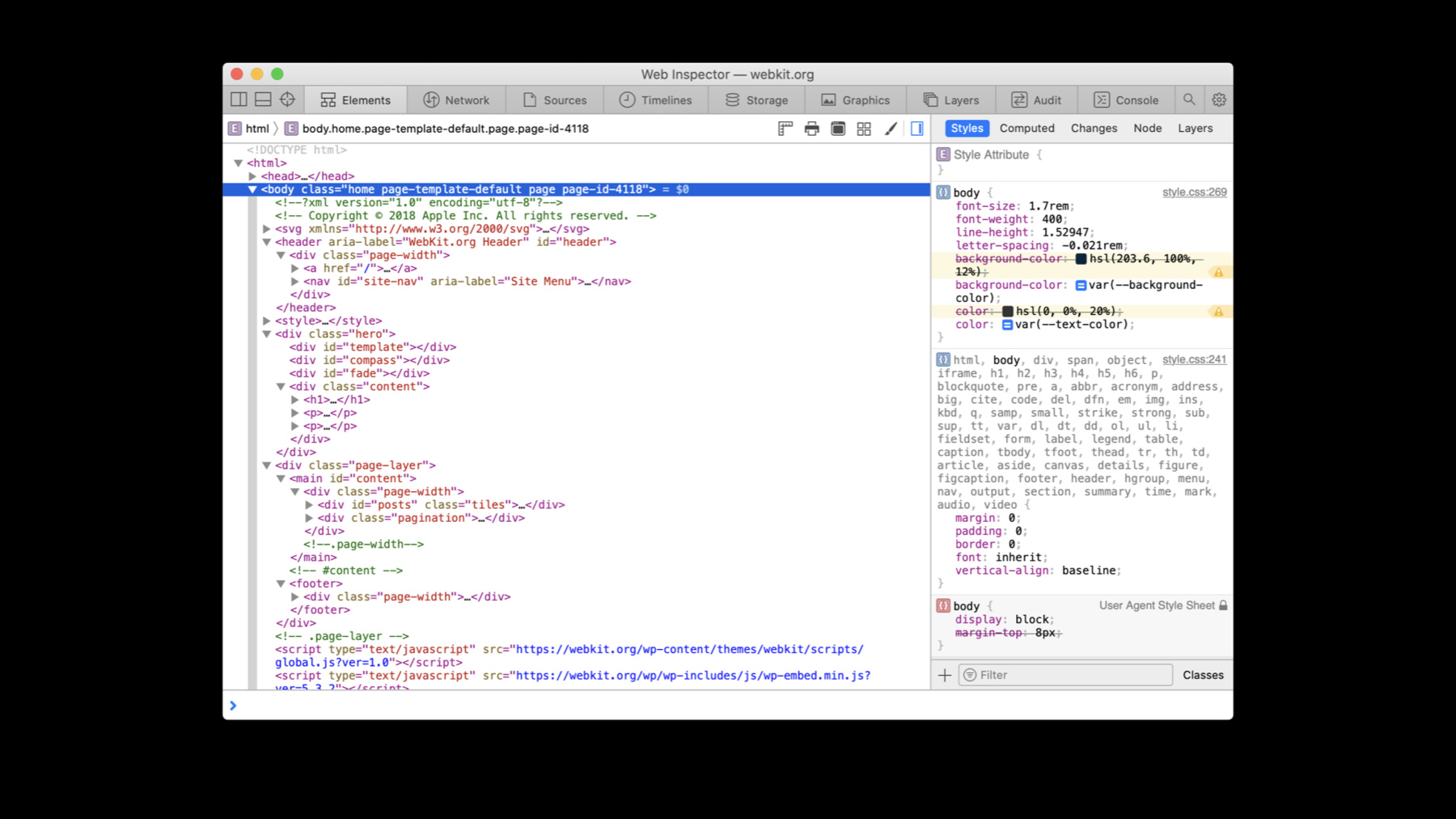The image size is (1456, 819).
Task: Expand the head element node
Action: coord(252,176)
